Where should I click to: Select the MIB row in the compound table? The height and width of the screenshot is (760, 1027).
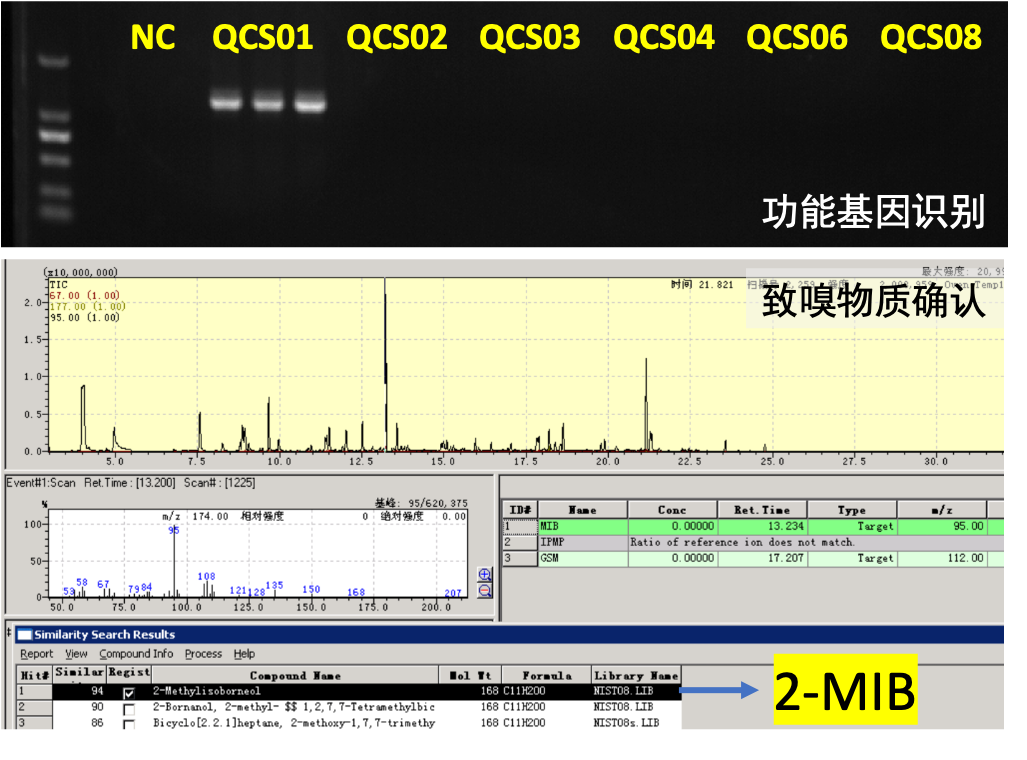582,526
